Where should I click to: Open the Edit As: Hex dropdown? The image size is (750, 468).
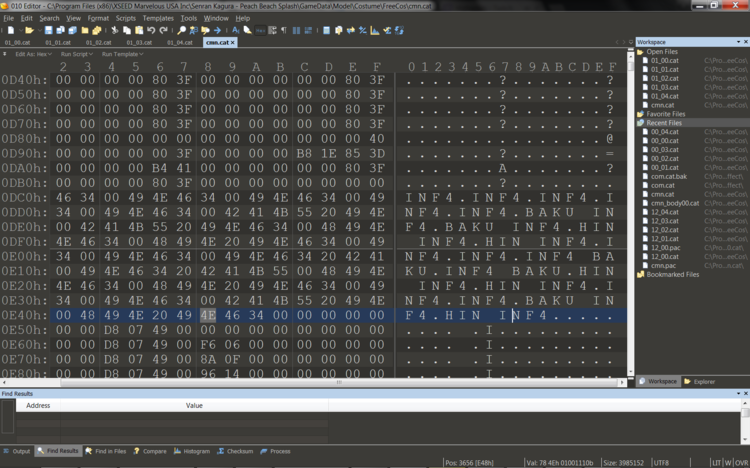[33, 54]
